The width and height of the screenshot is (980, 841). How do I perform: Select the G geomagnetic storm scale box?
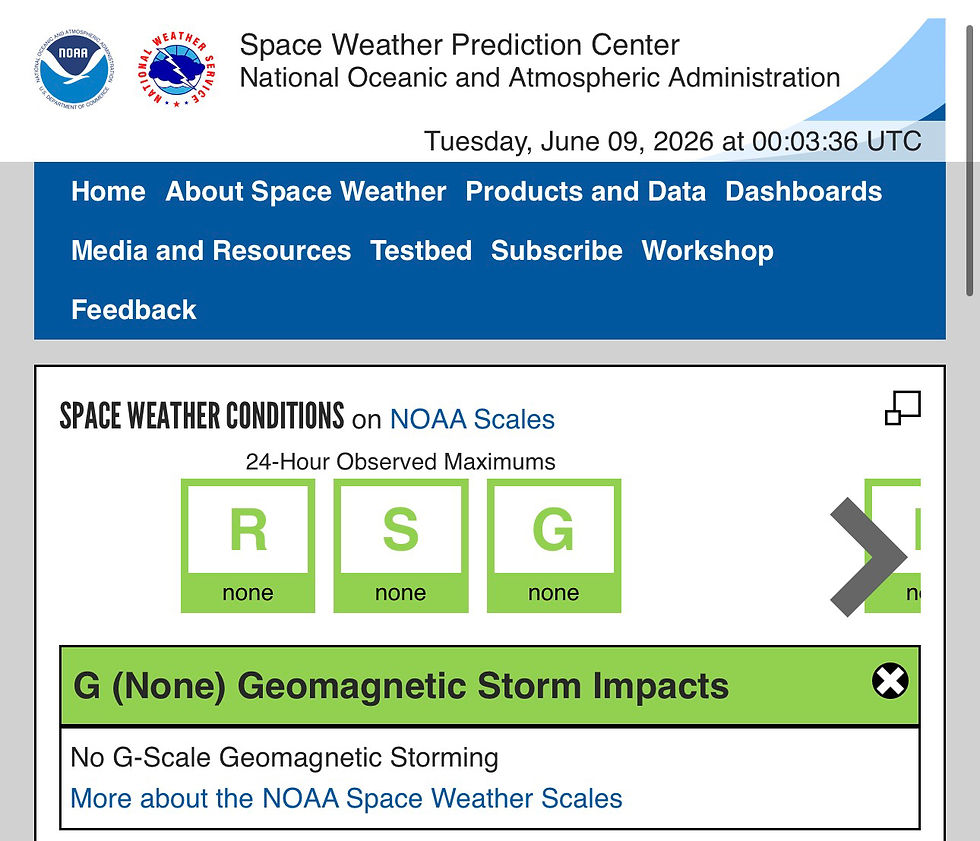[554, 545]
